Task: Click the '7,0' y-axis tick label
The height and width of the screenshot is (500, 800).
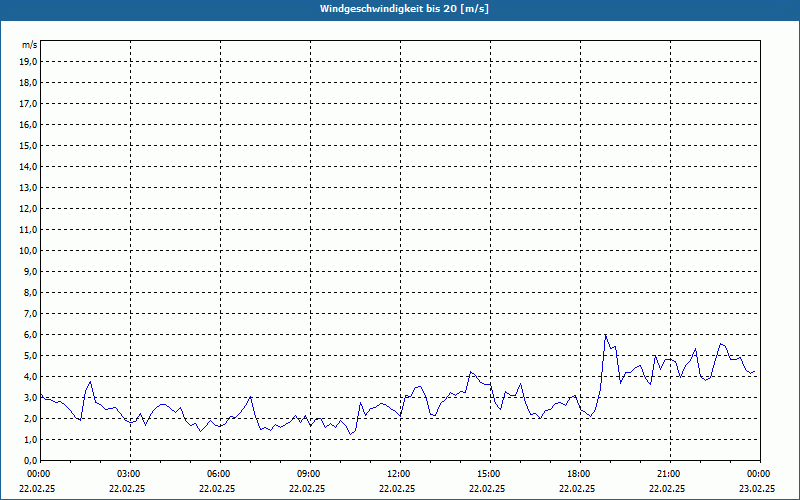Action: (30, 313)
